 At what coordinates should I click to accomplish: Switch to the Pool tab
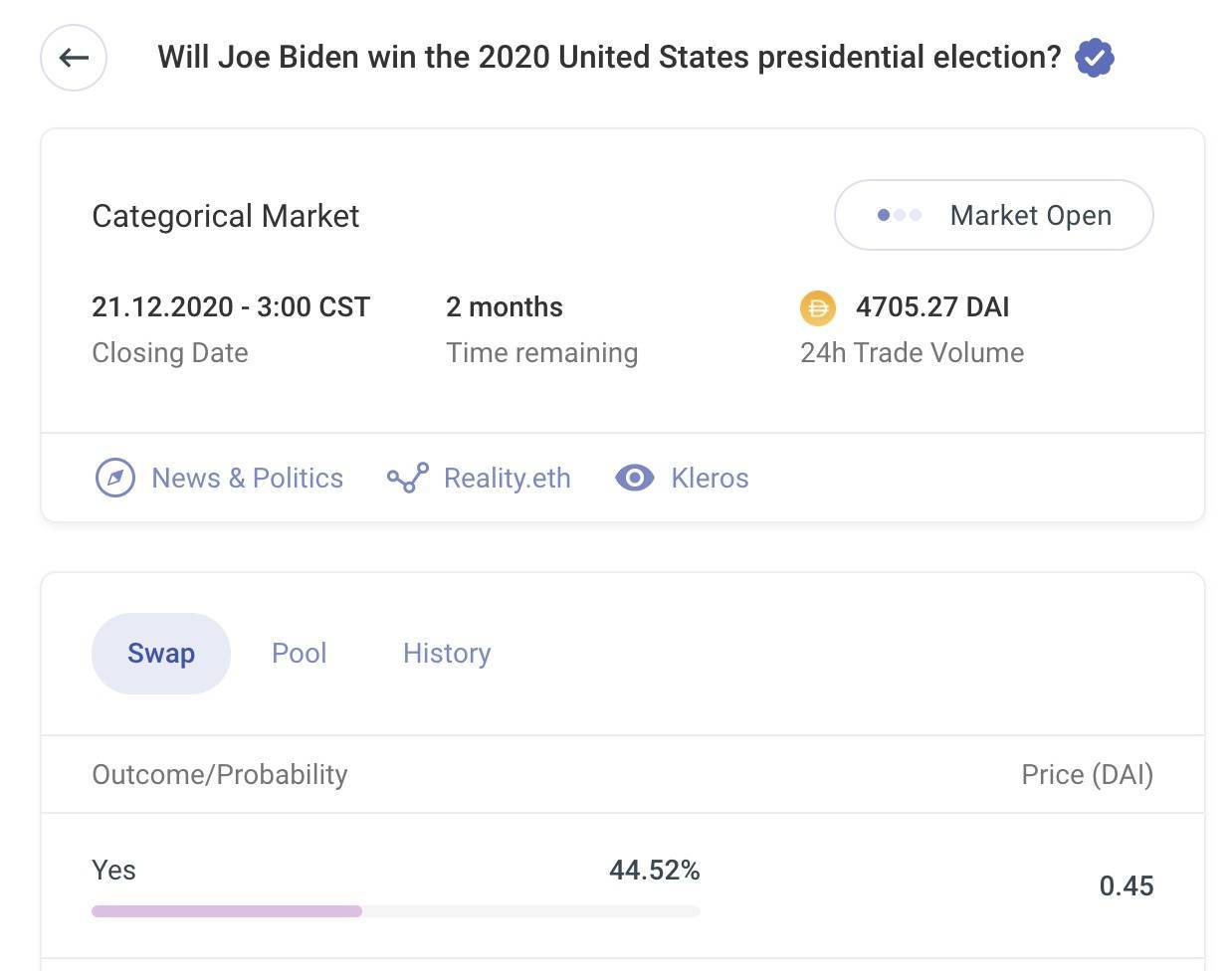coord(299,654)
